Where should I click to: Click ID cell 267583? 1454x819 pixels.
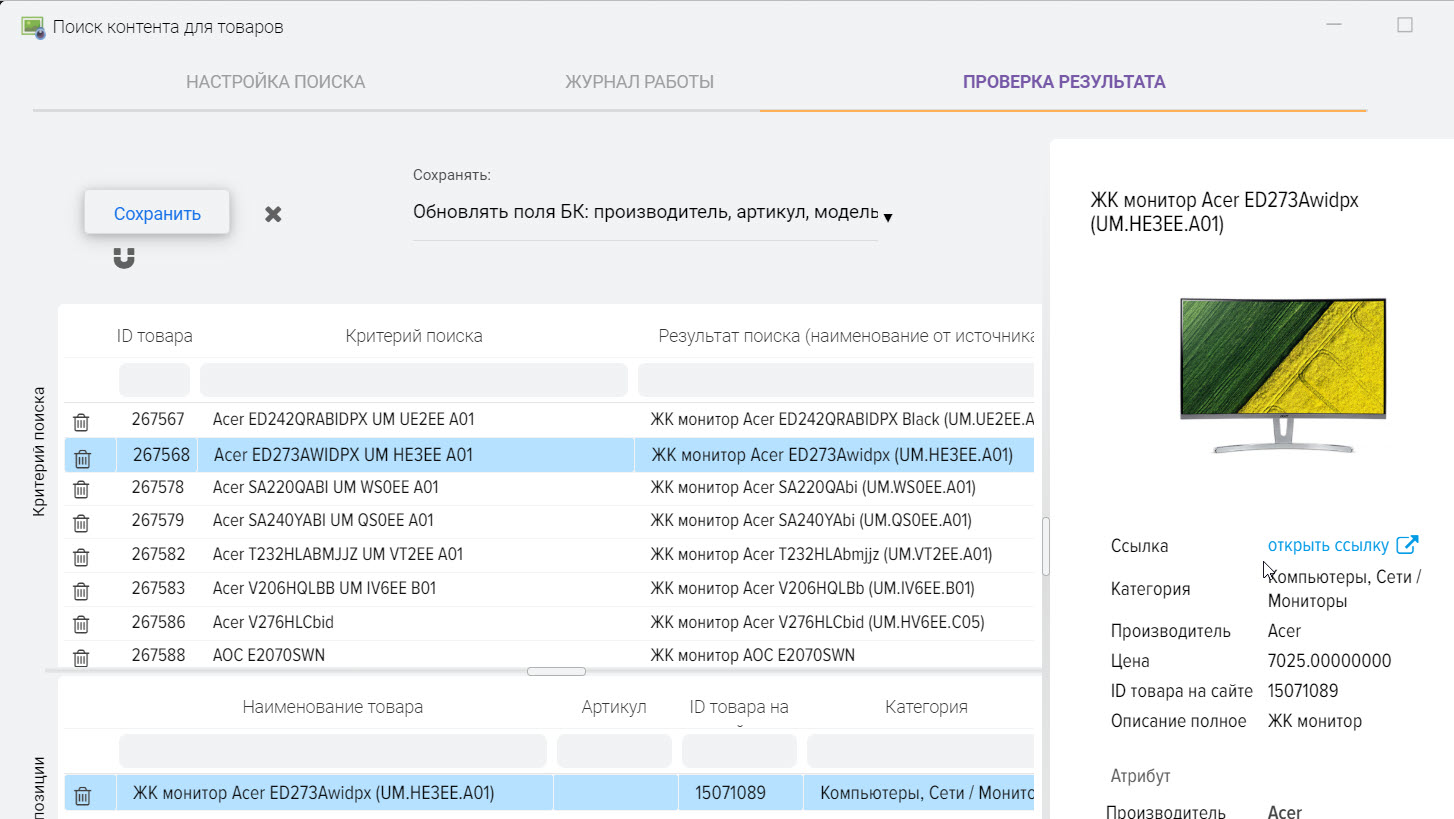pyautogui.click(x=158, y=588)
